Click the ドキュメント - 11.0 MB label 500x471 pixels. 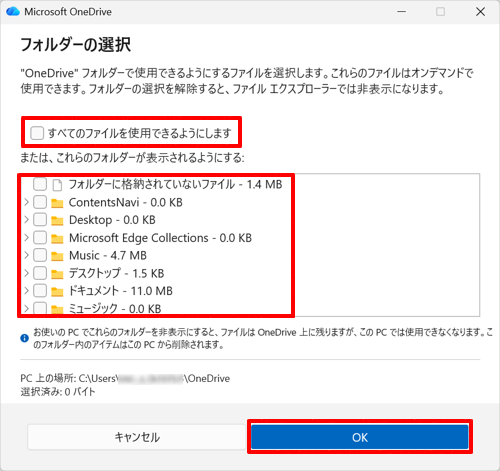tap(121, 291)
